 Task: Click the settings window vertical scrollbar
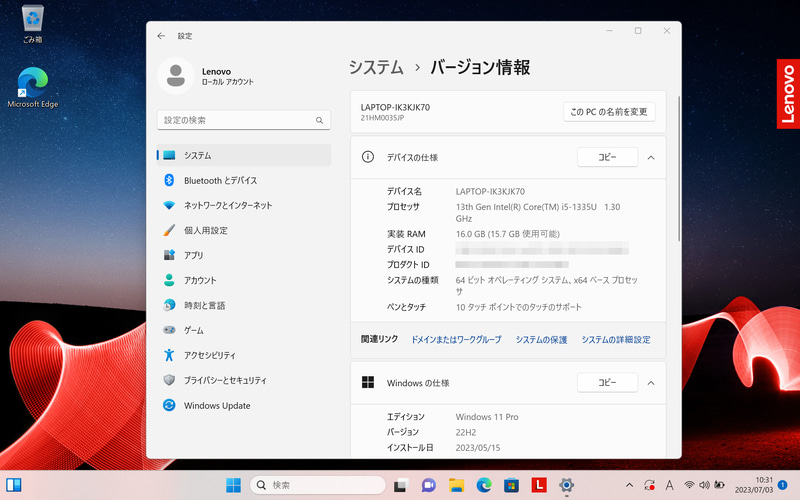pyautogui.click(x=679, y=168)
